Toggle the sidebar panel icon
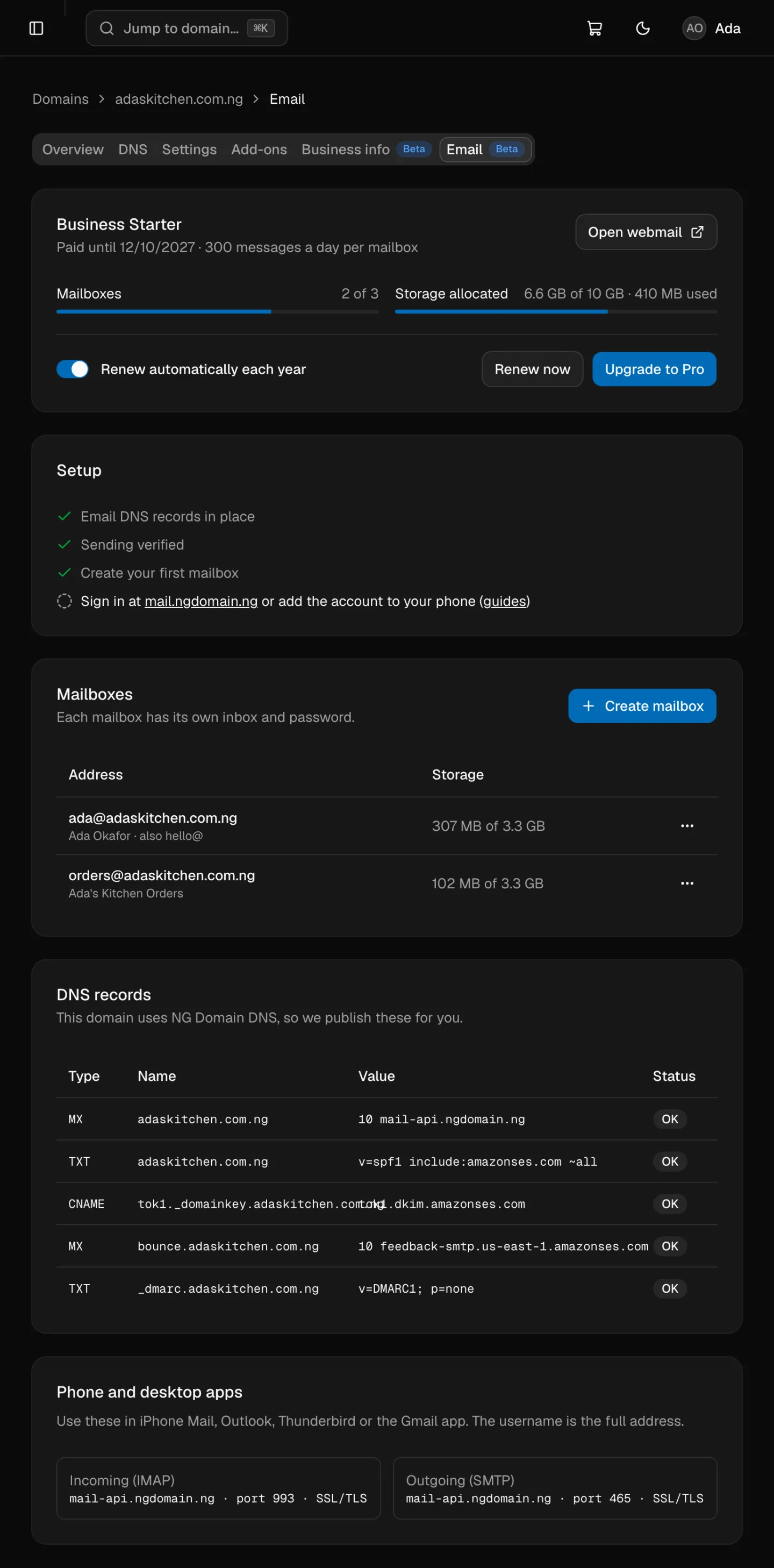Viewport: 774px width, 1568px height. [x=37, y=28]
